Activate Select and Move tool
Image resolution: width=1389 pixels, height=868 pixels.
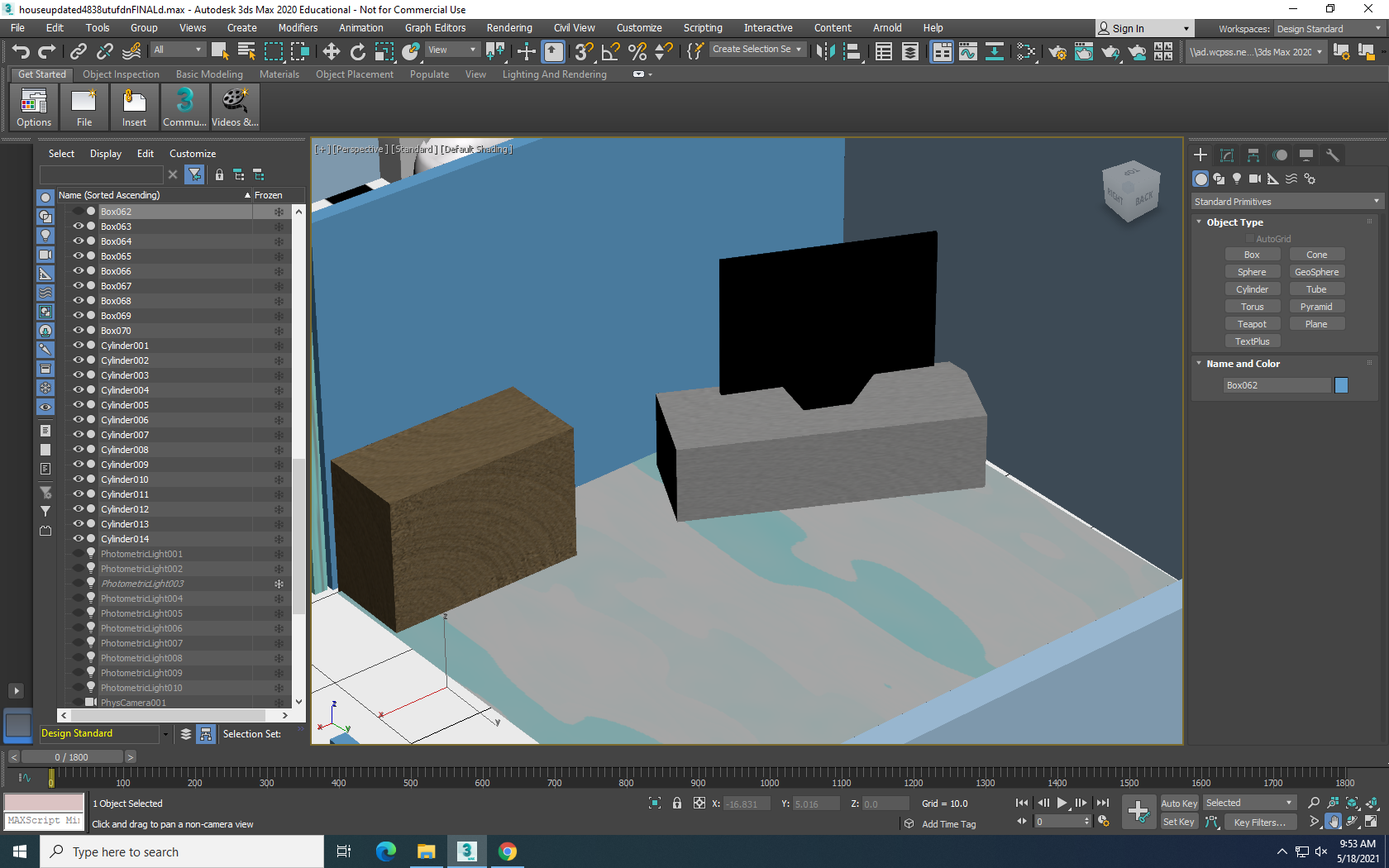[x=332, y=51]
